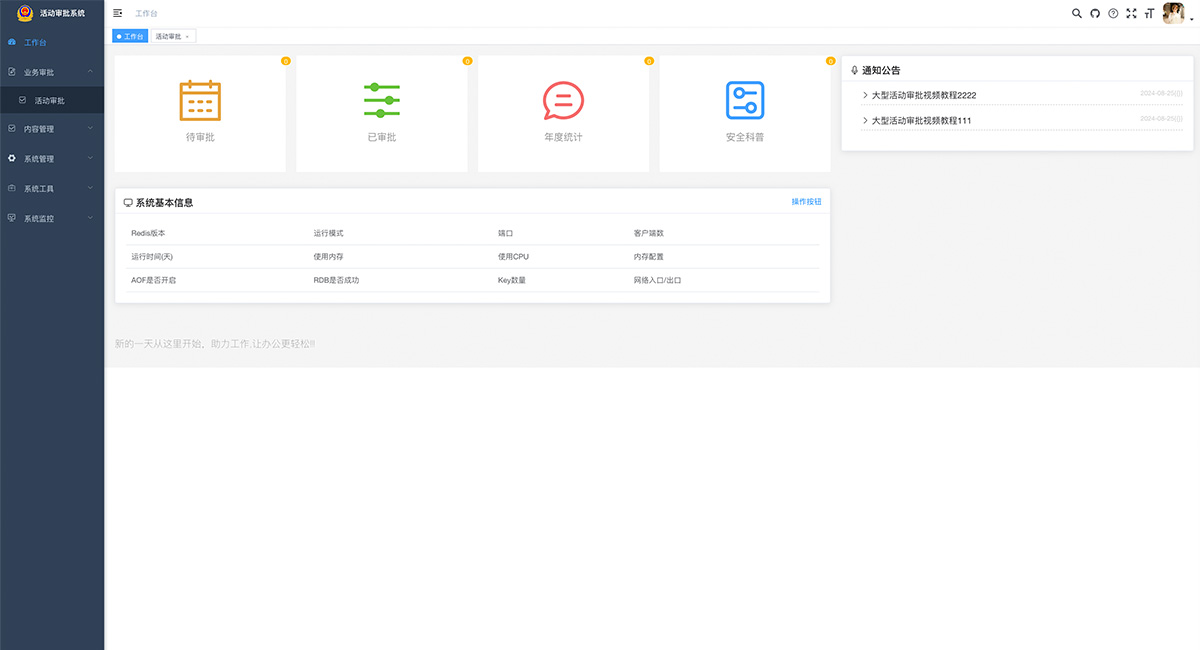This screenshot has height=650, width=1200.
Task: Click the help question mark icon
Action: click(x=1113, y=13)
